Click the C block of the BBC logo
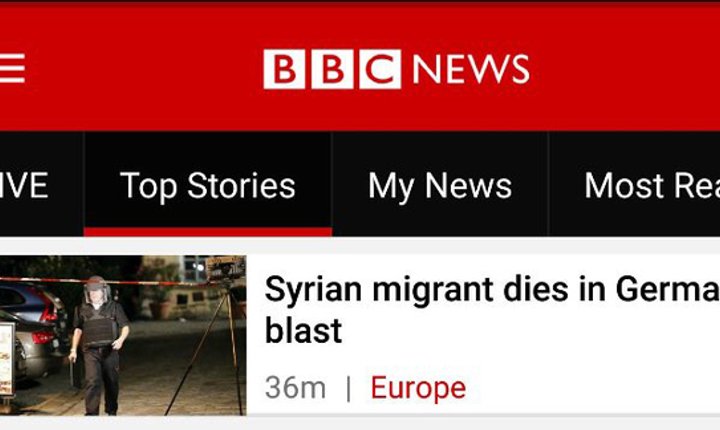720x430 pixels. [380, 69]
